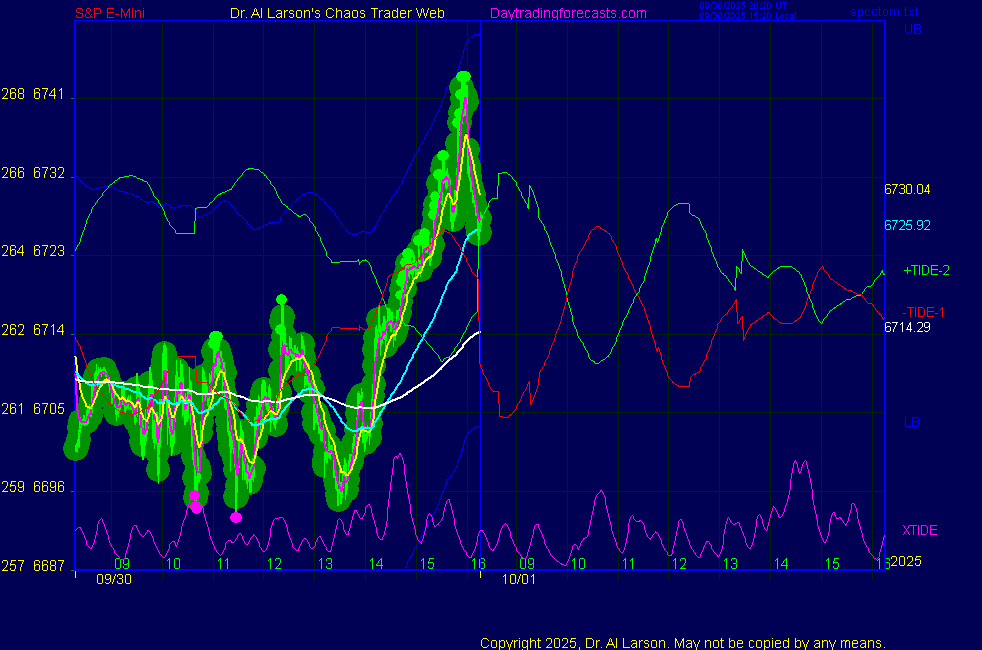Click the 6714.29 white price value
This screenshot has height=650, width=982.
(x=907, y=327)
